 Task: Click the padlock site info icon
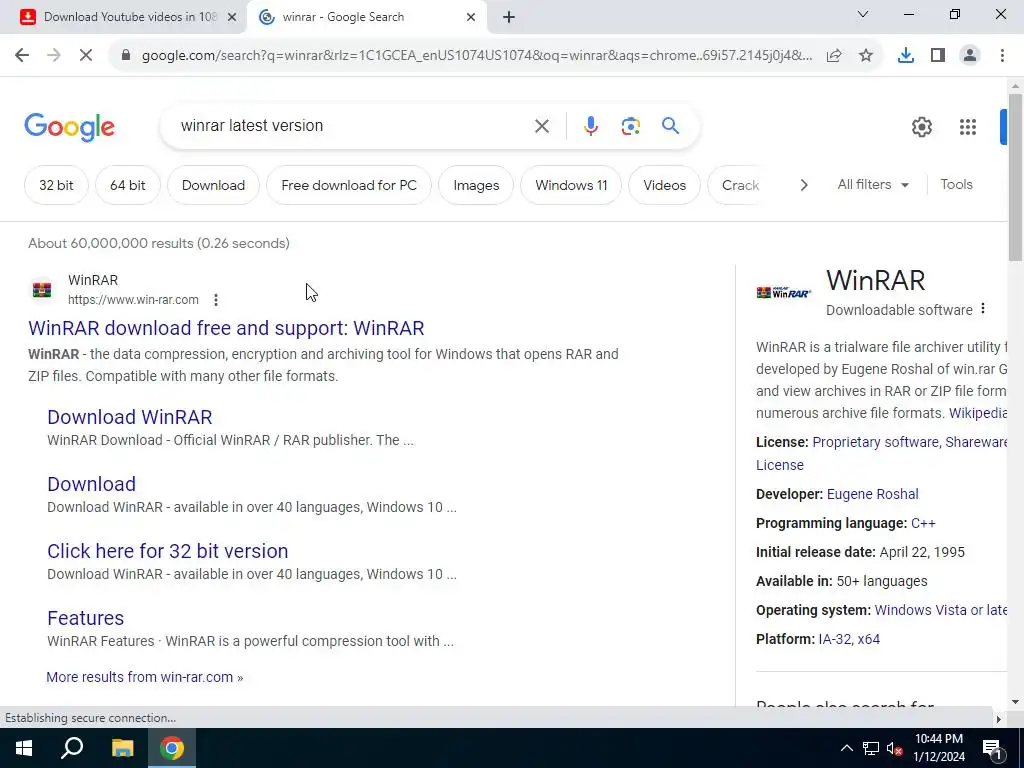pos(126,56)
